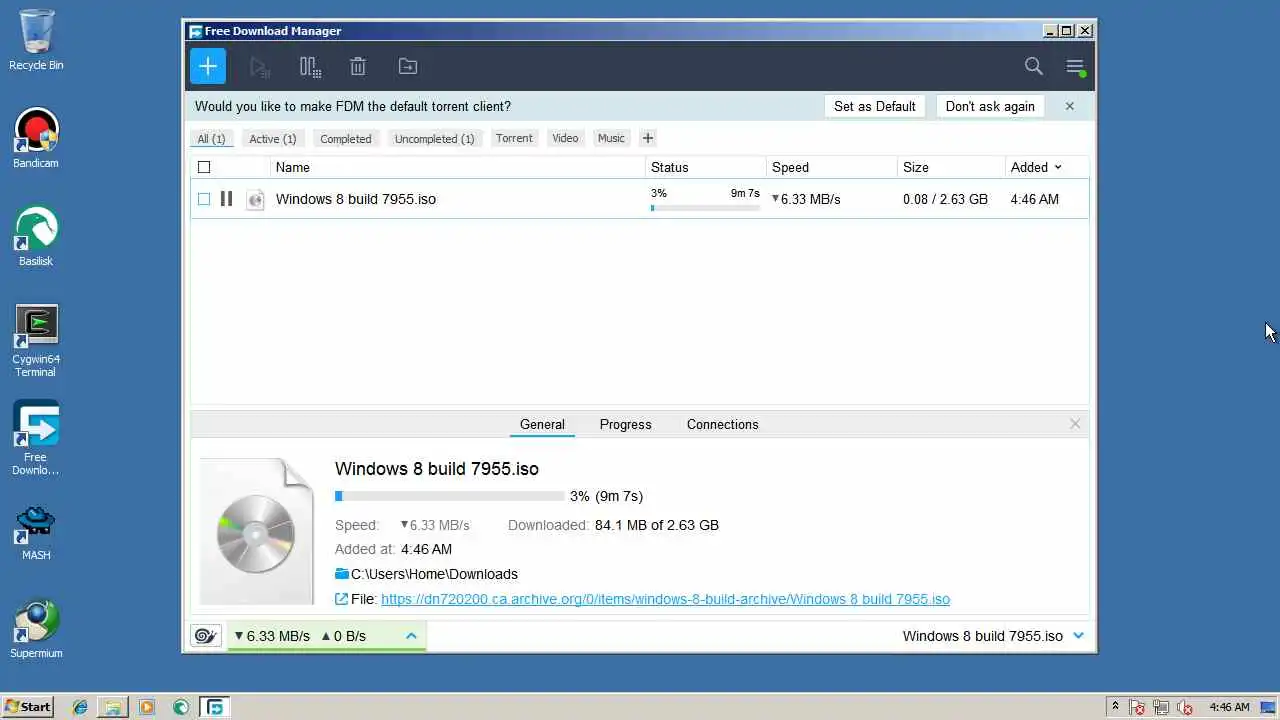
Task: Open Supermium desktop shortcut
Action: coord(36,630)
